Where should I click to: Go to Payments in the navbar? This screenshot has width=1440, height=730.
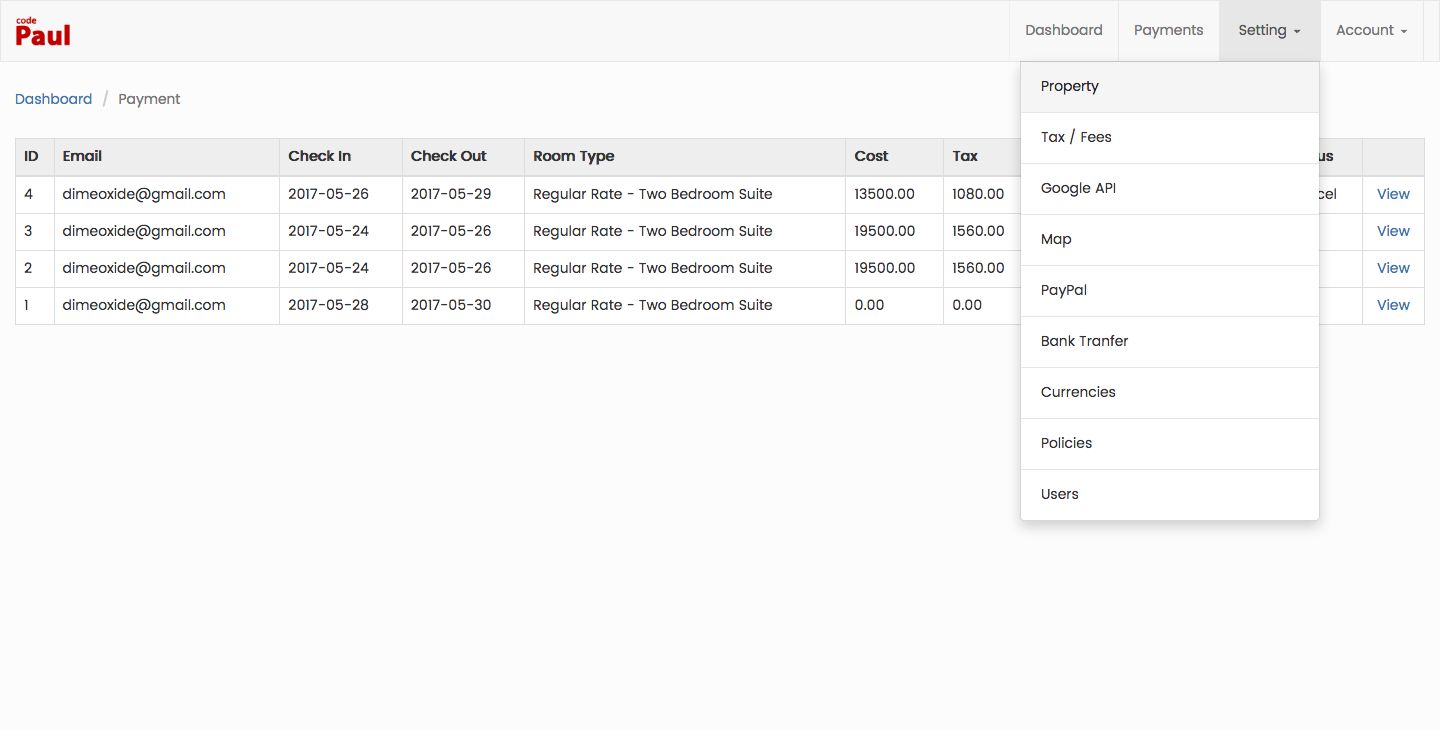1168,30
